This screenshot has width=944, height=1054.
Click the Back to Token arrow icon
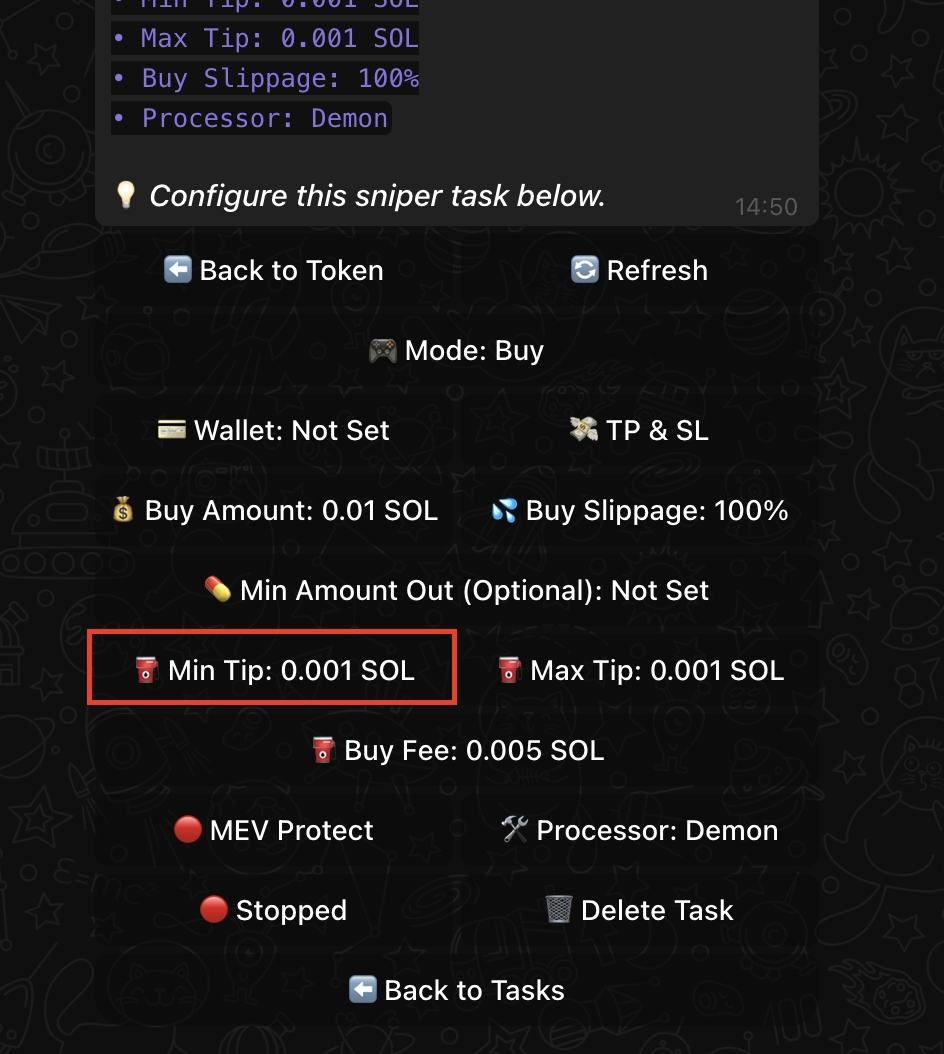tap(178, 270)
